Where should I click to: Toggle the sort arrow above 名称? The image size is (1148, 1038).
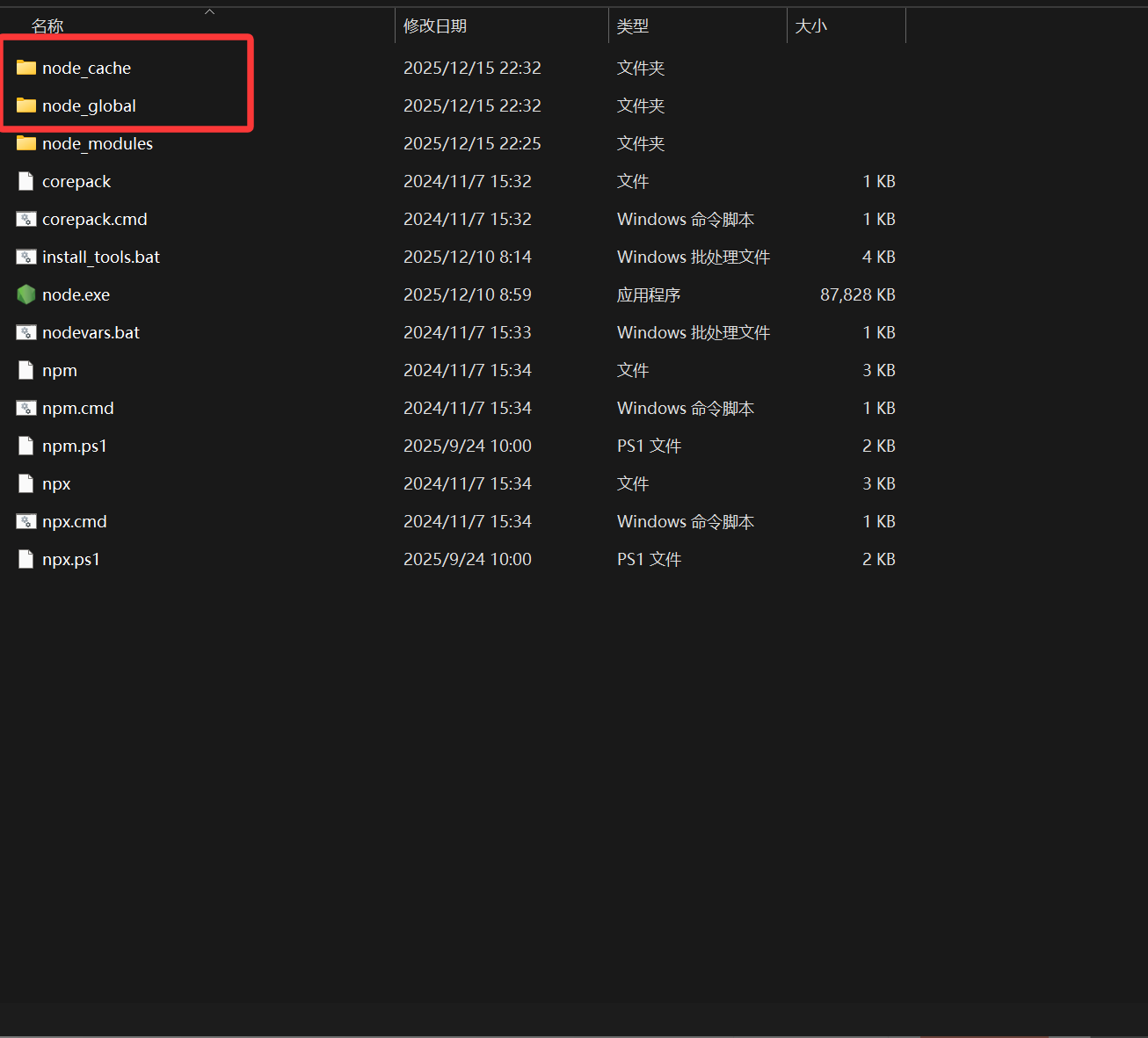[209, 11]
